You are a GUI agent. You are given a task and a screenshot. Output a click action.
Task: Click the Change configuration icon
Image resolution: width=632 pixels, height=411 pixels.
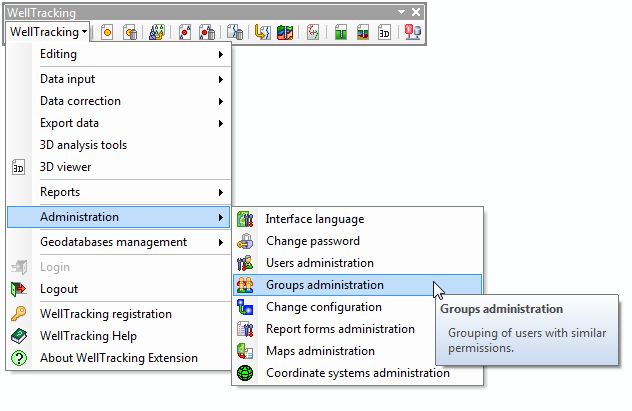click(x=245, y=307)
